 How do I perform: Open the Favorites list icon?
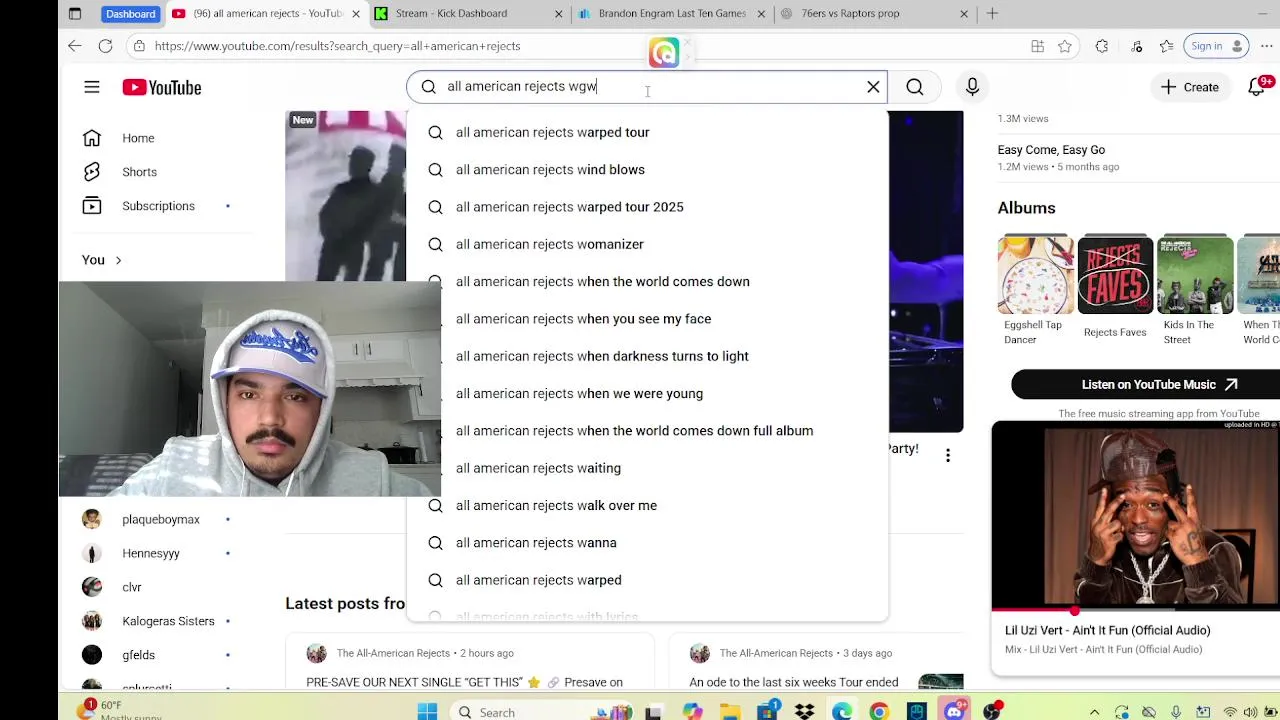[x=1167, y=46]
